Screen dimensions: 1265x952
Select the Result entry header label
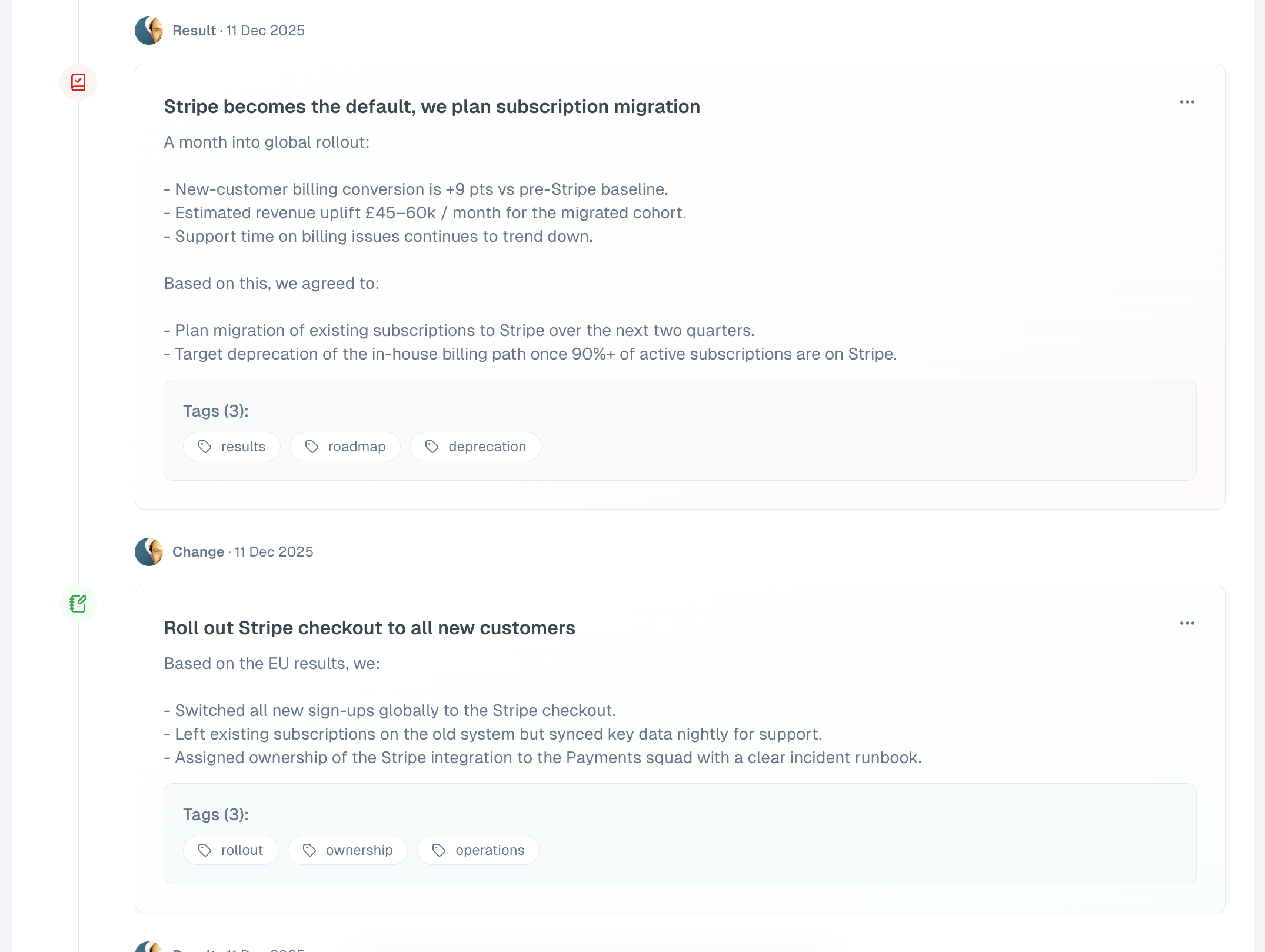coord(193,30)
